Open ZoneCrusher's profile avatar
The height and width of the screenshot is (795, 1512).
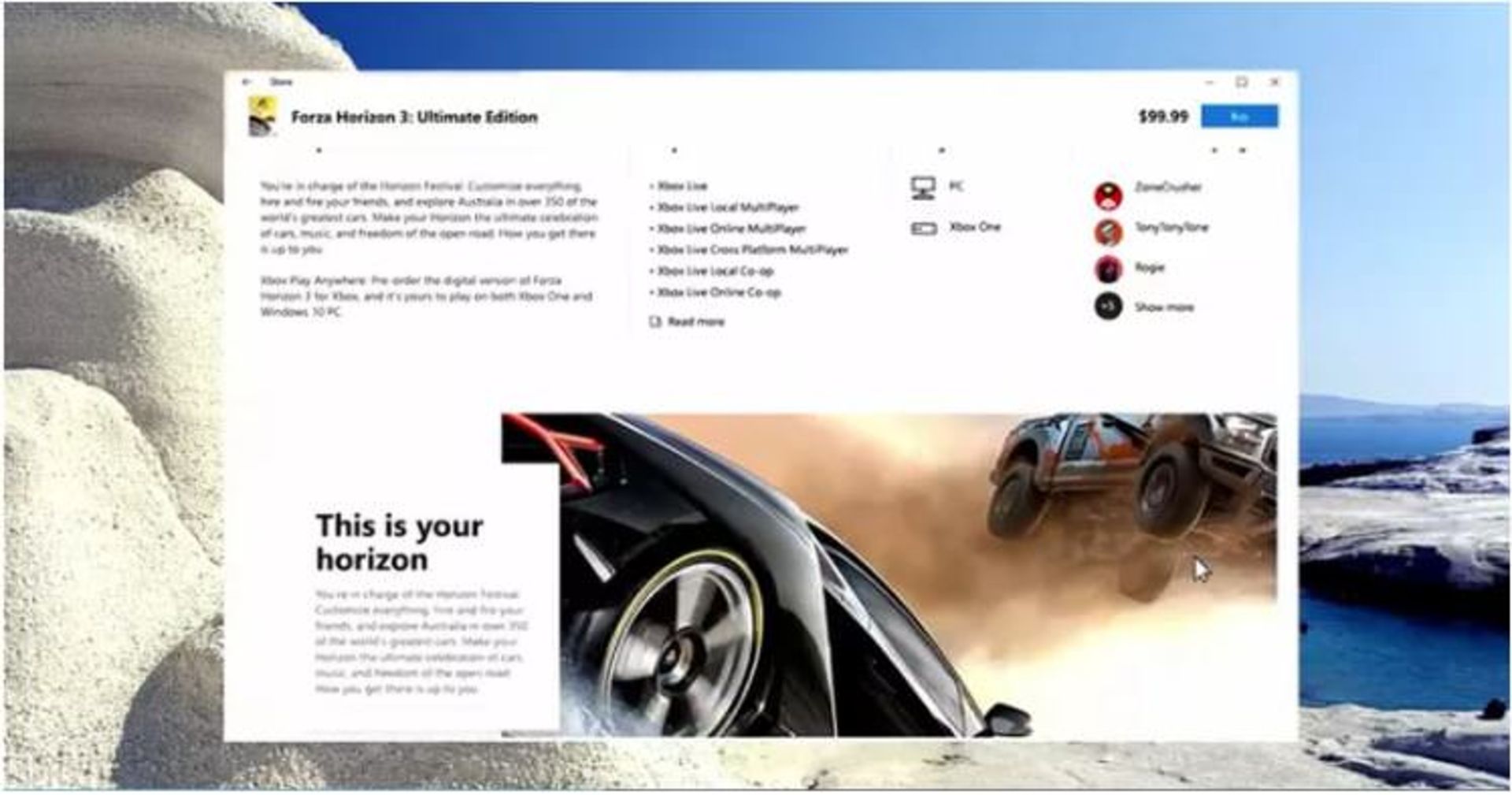point(1108,195)
